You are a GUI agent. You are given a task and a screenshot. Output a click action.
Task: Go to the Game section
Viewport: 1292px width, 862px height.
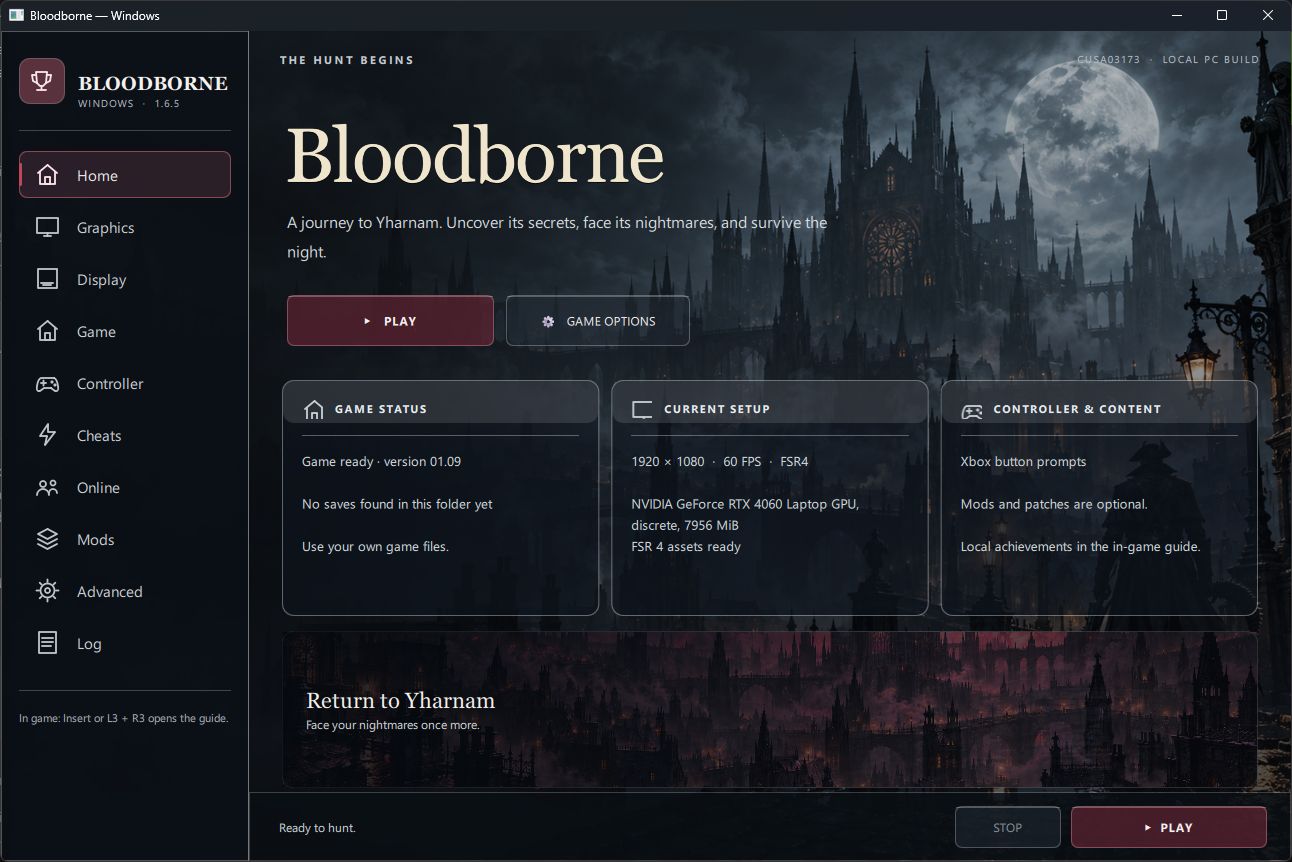tap(125, 331)
